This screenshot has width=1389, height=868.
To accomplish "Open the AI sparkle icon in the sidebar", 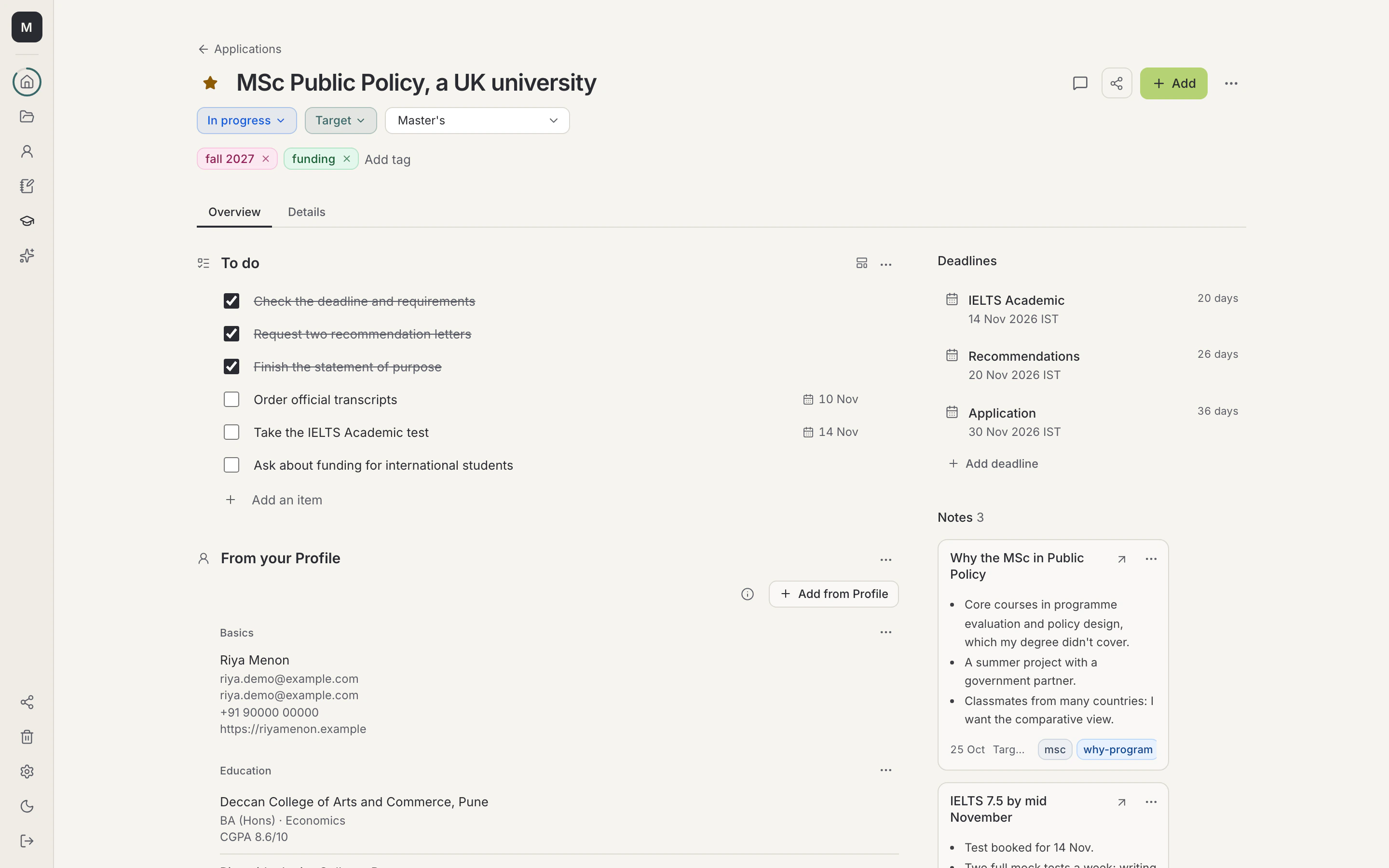I will click(x=27, y=256).
